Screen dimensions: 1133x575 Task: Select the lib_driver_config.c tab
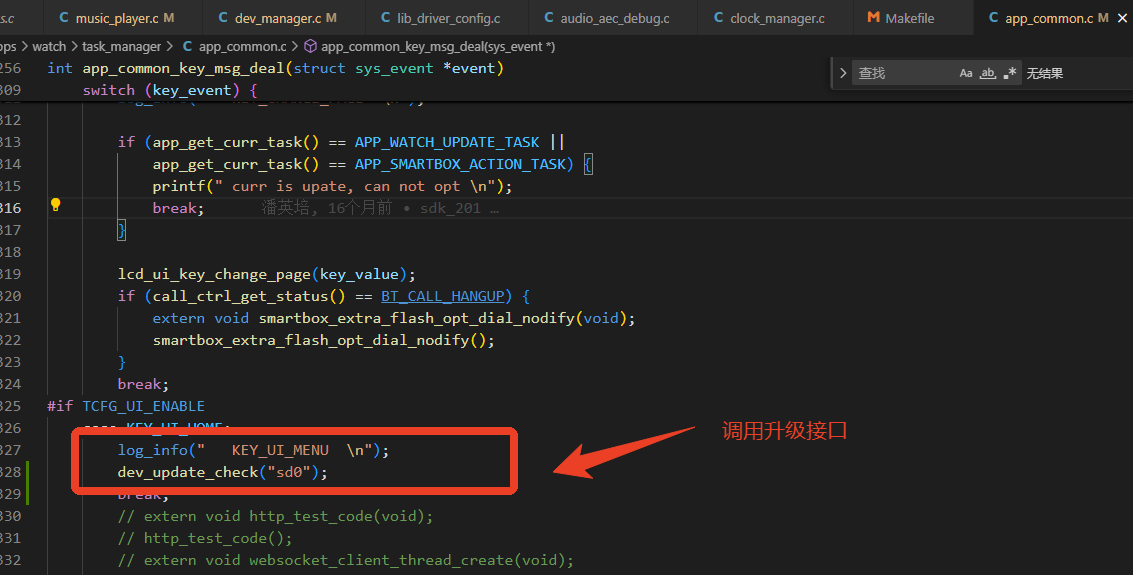[448, 18]
